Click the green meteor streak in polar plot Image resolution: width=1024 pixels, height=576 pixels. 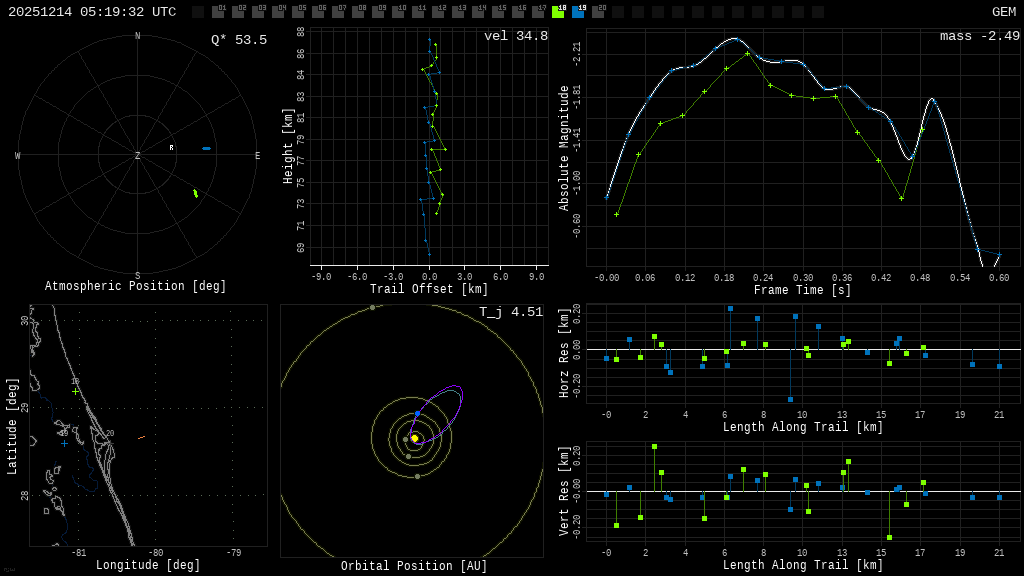tap(195, 193)
